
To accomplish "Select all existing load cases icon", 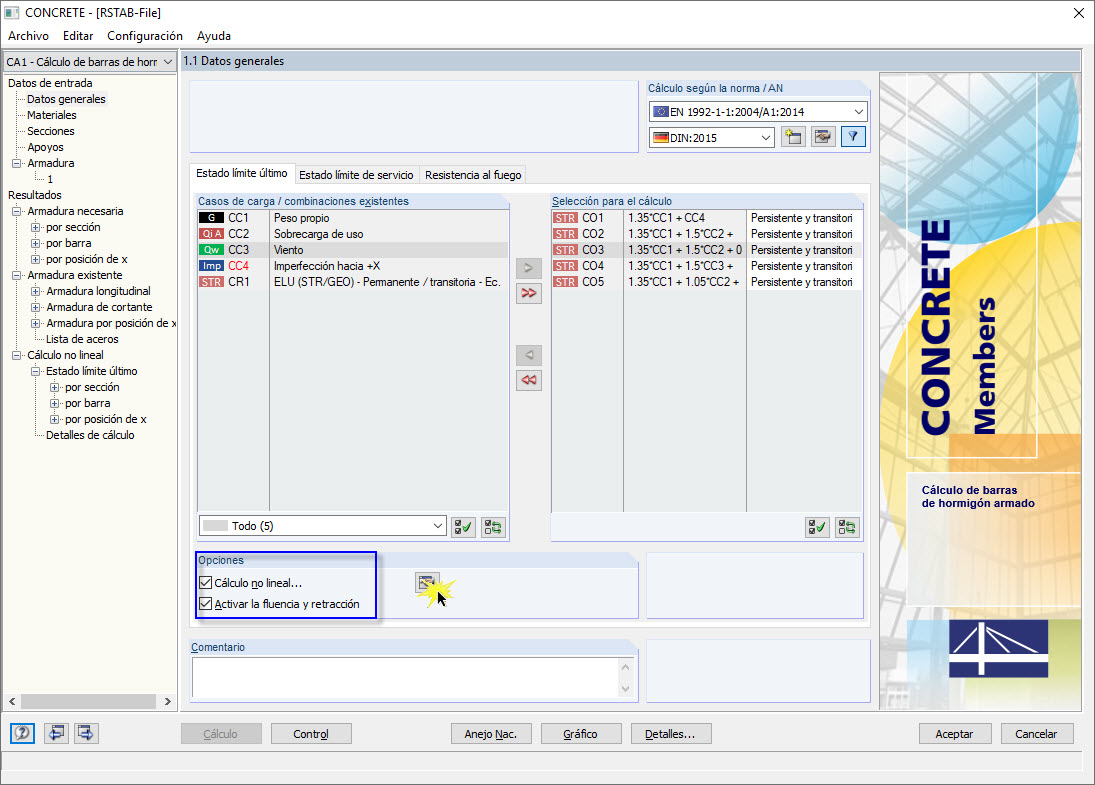I will (x=463, y=527).
